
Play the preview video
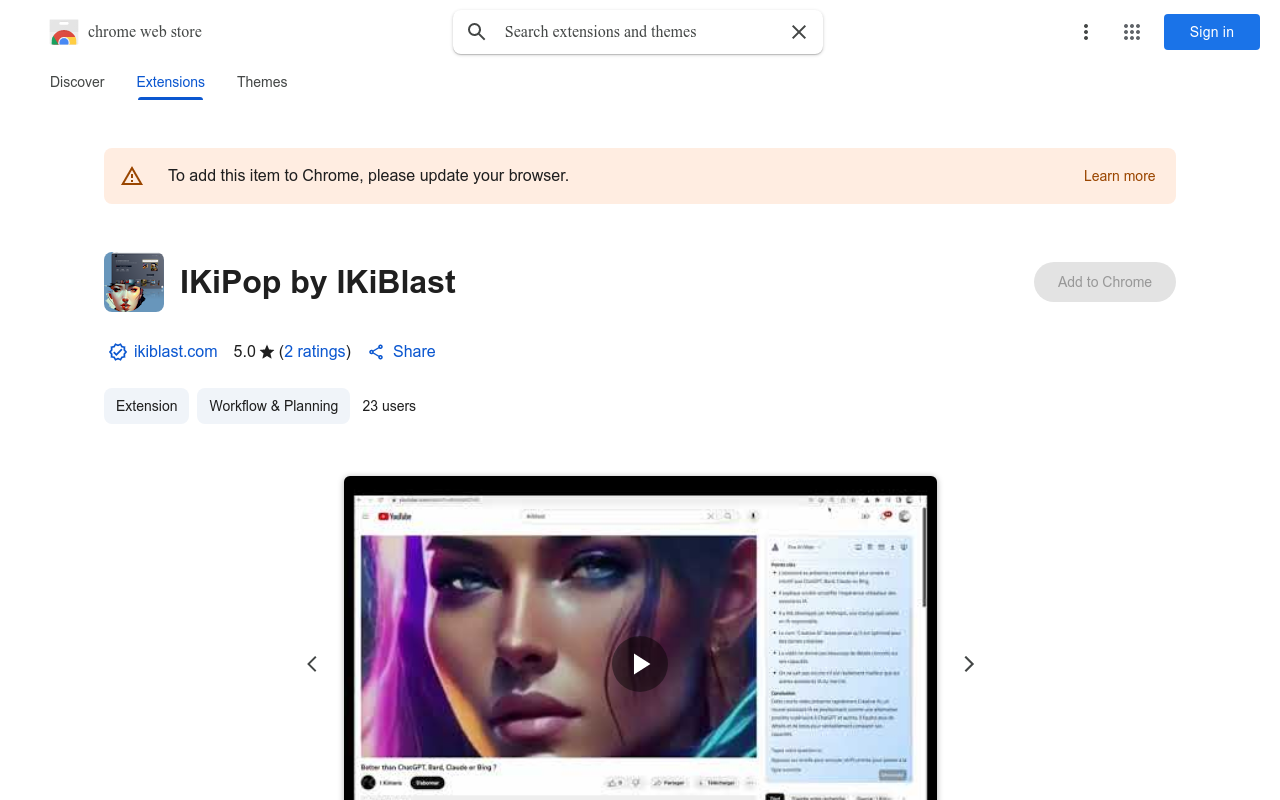click(640, 664)
